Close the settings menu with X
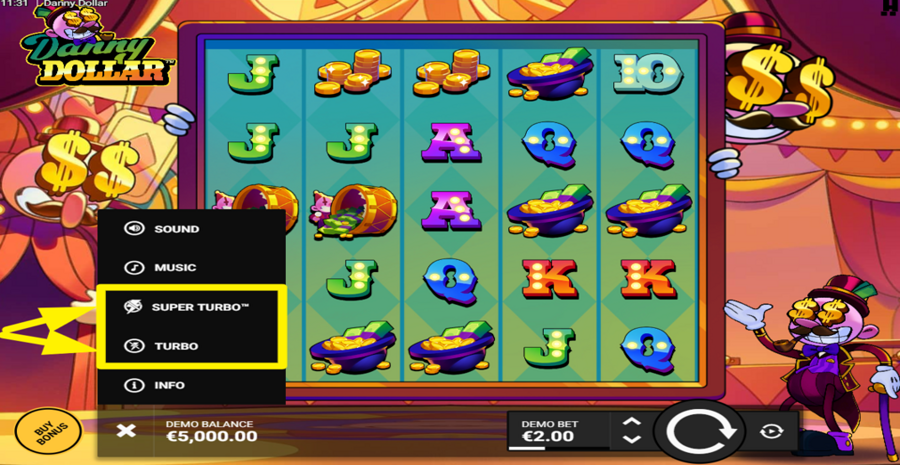 point(126,431)
